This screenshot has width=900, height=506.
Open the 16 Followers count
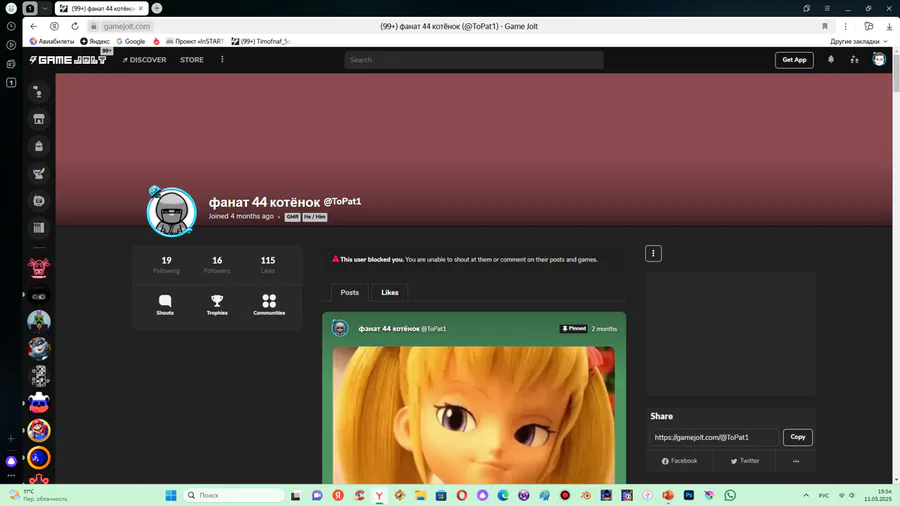click(x=217, y=264)
